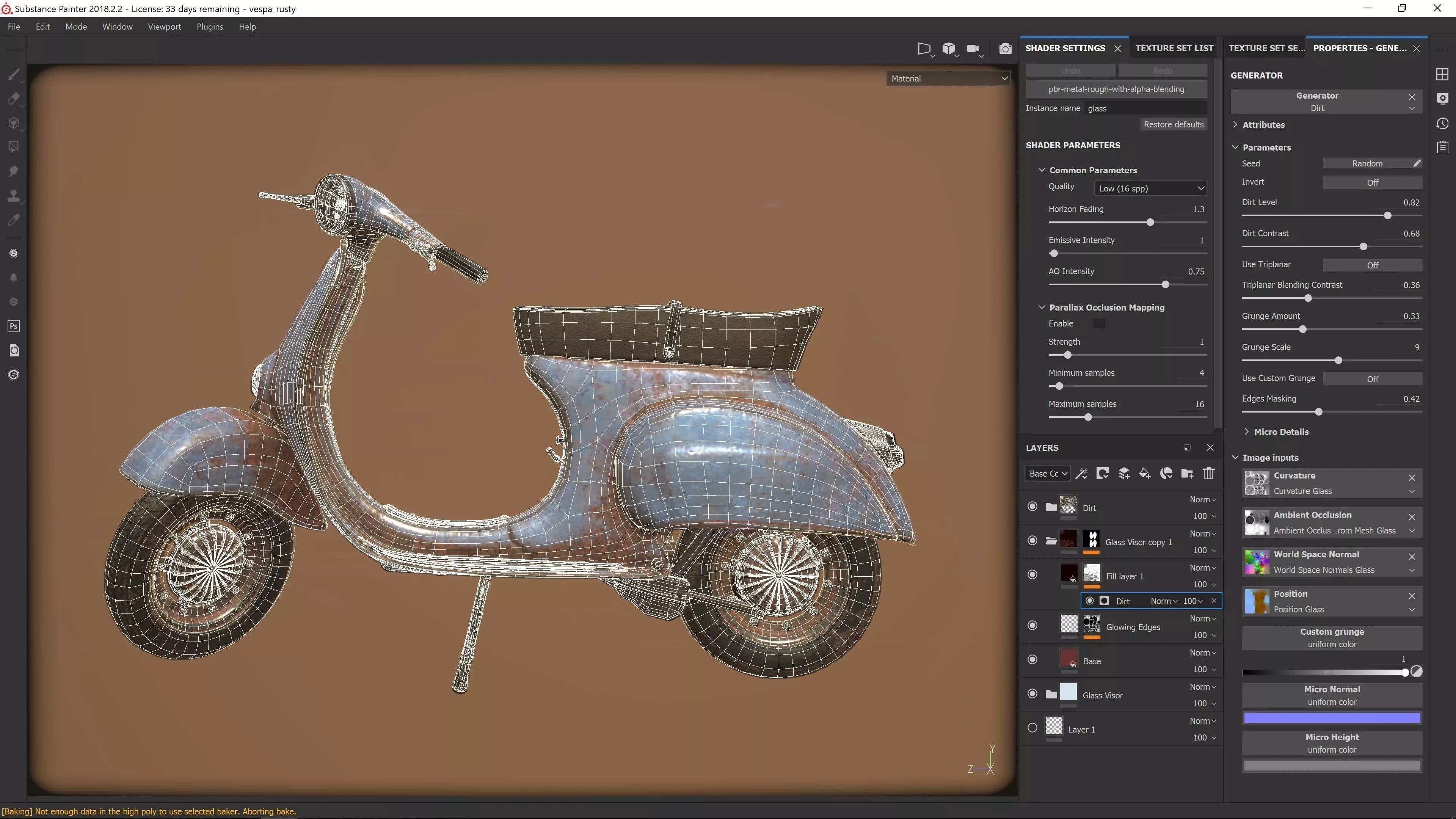Open the Plugins menu
The image size is (1456, 819).
(x=210, y=27)
